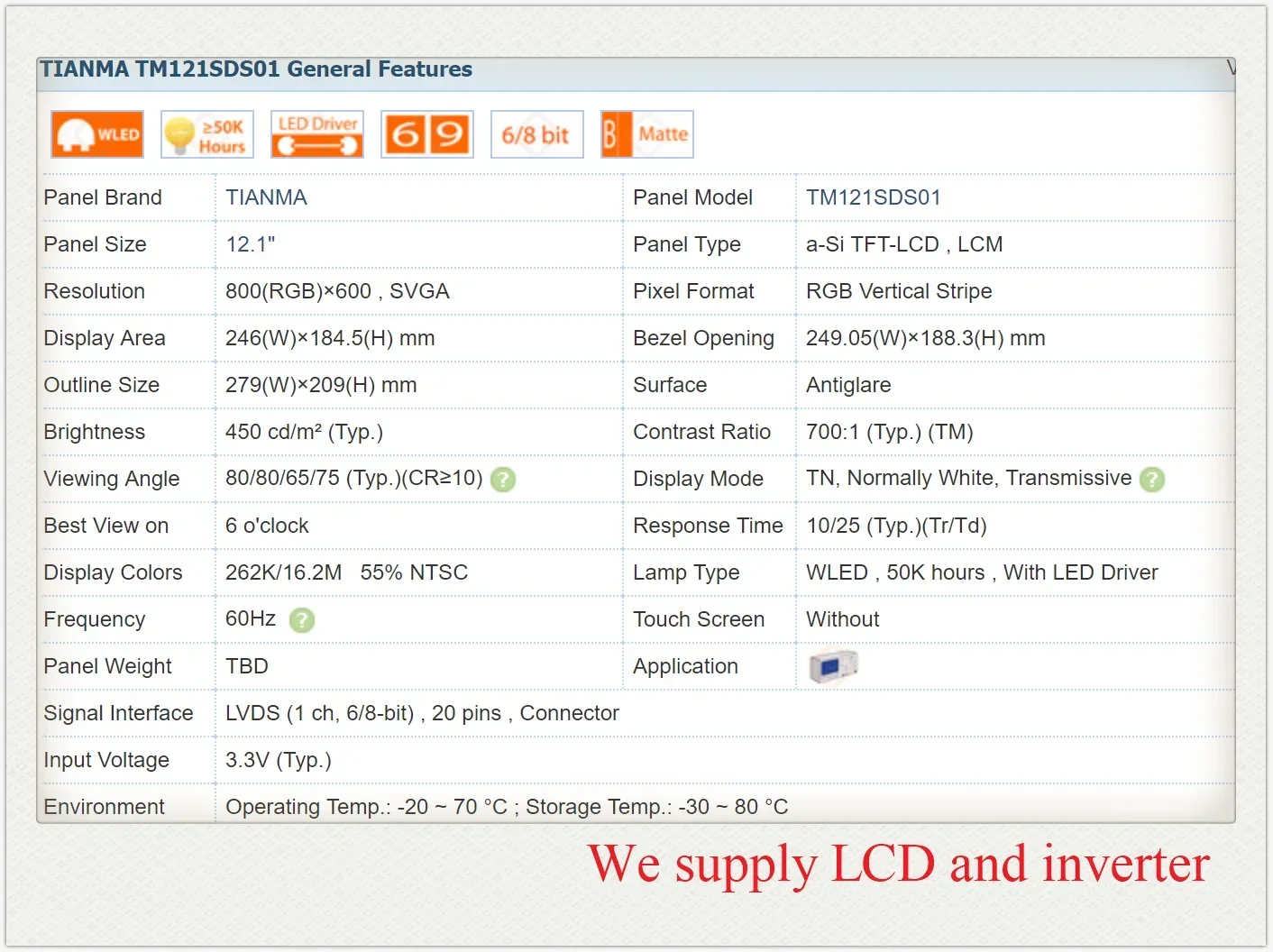The width and height of the screenshot is (1273, 952).
Task: Select the Panel Brand label
Action: [103, 197]
